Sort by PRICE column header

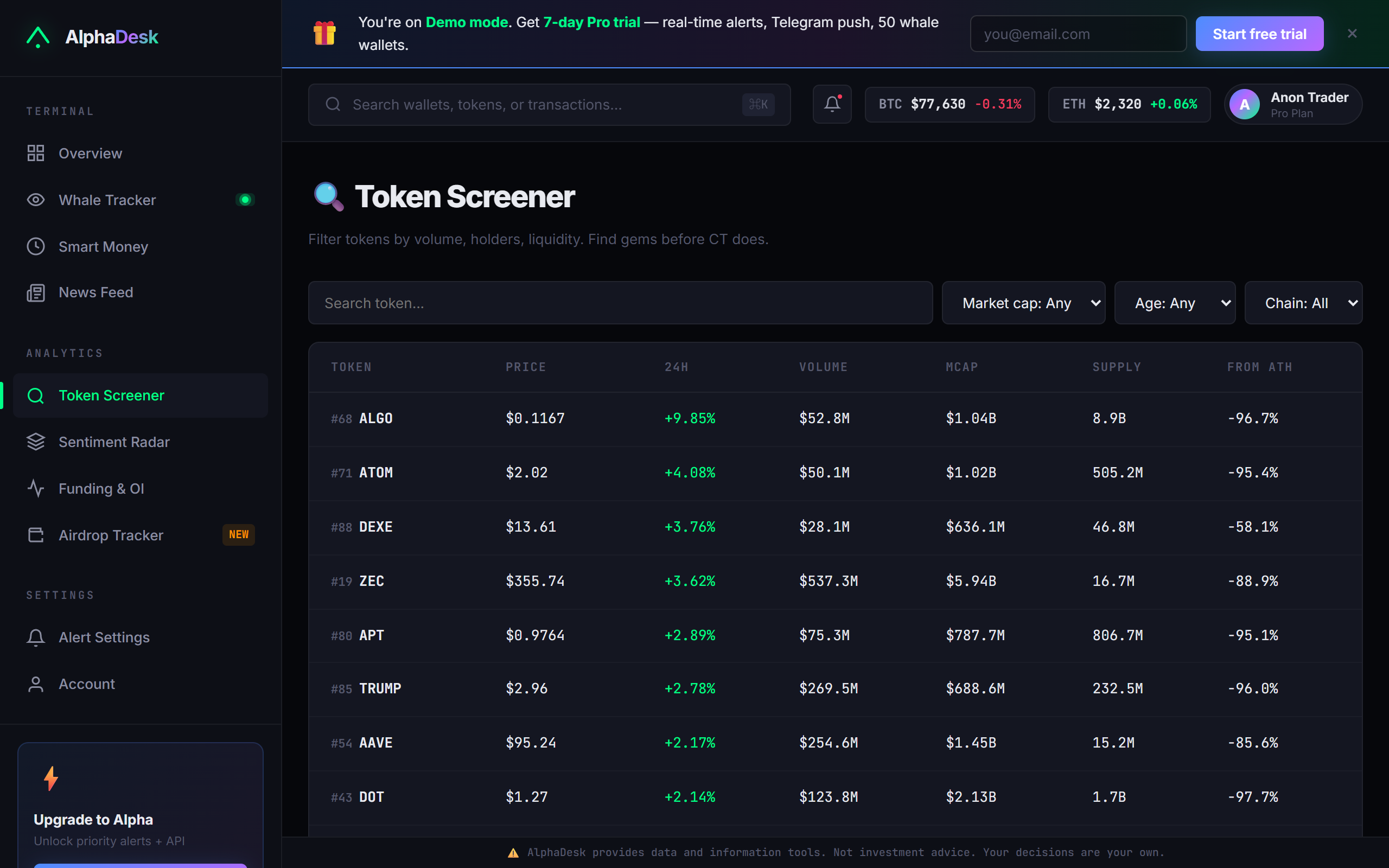pos(525,367)
